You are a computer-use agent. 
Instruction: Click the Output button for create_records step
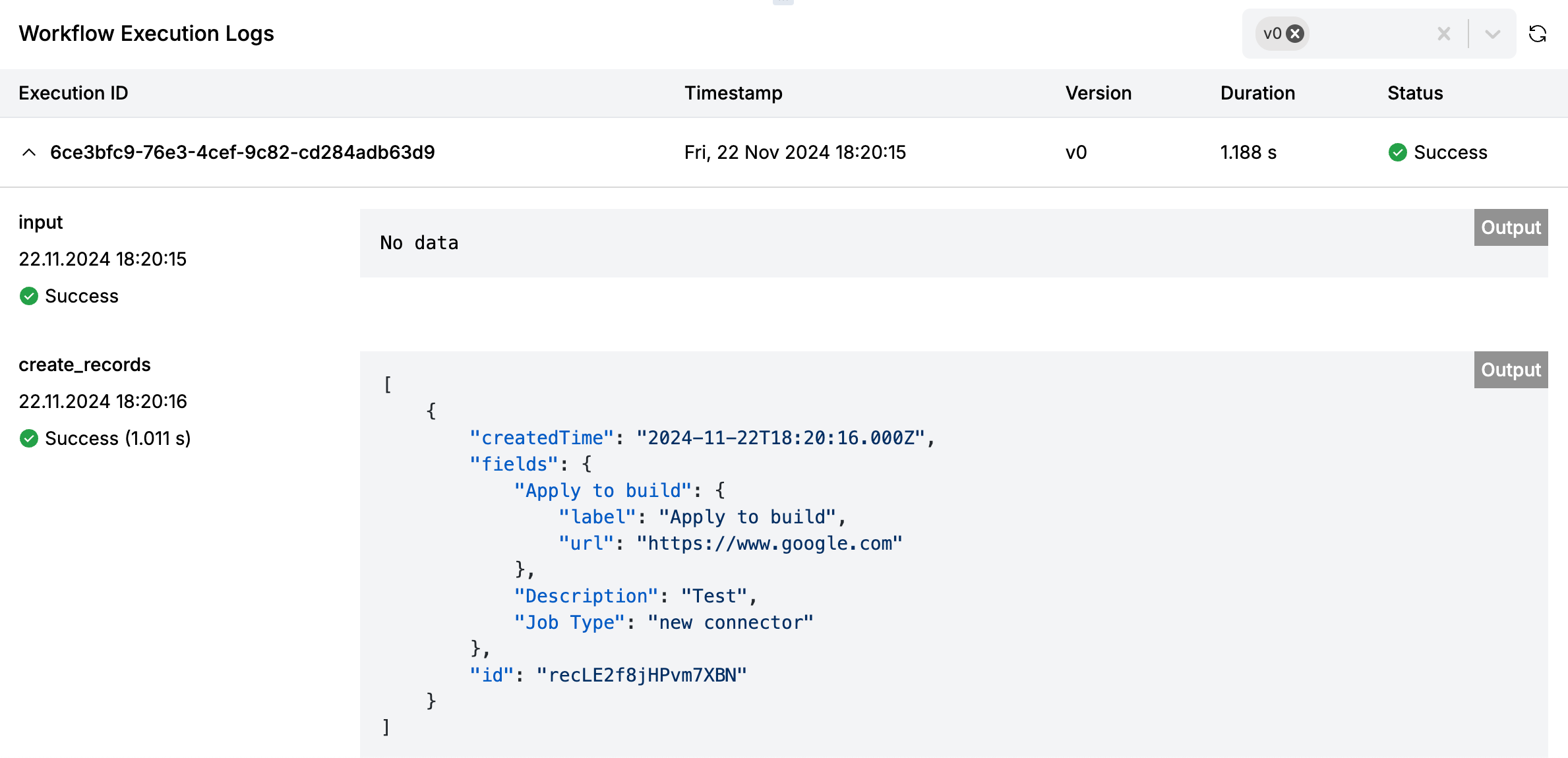click(1510, 370)
